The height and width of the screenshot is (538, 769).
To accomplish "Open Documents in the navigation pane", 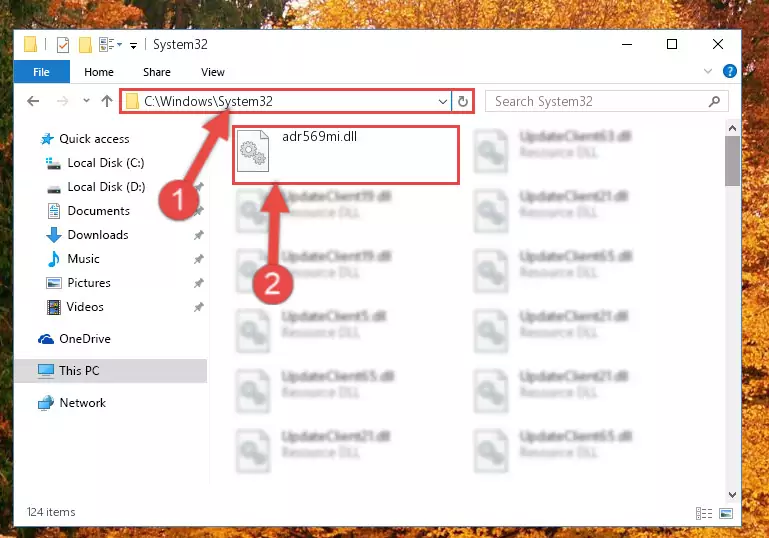I will [99, 211].
